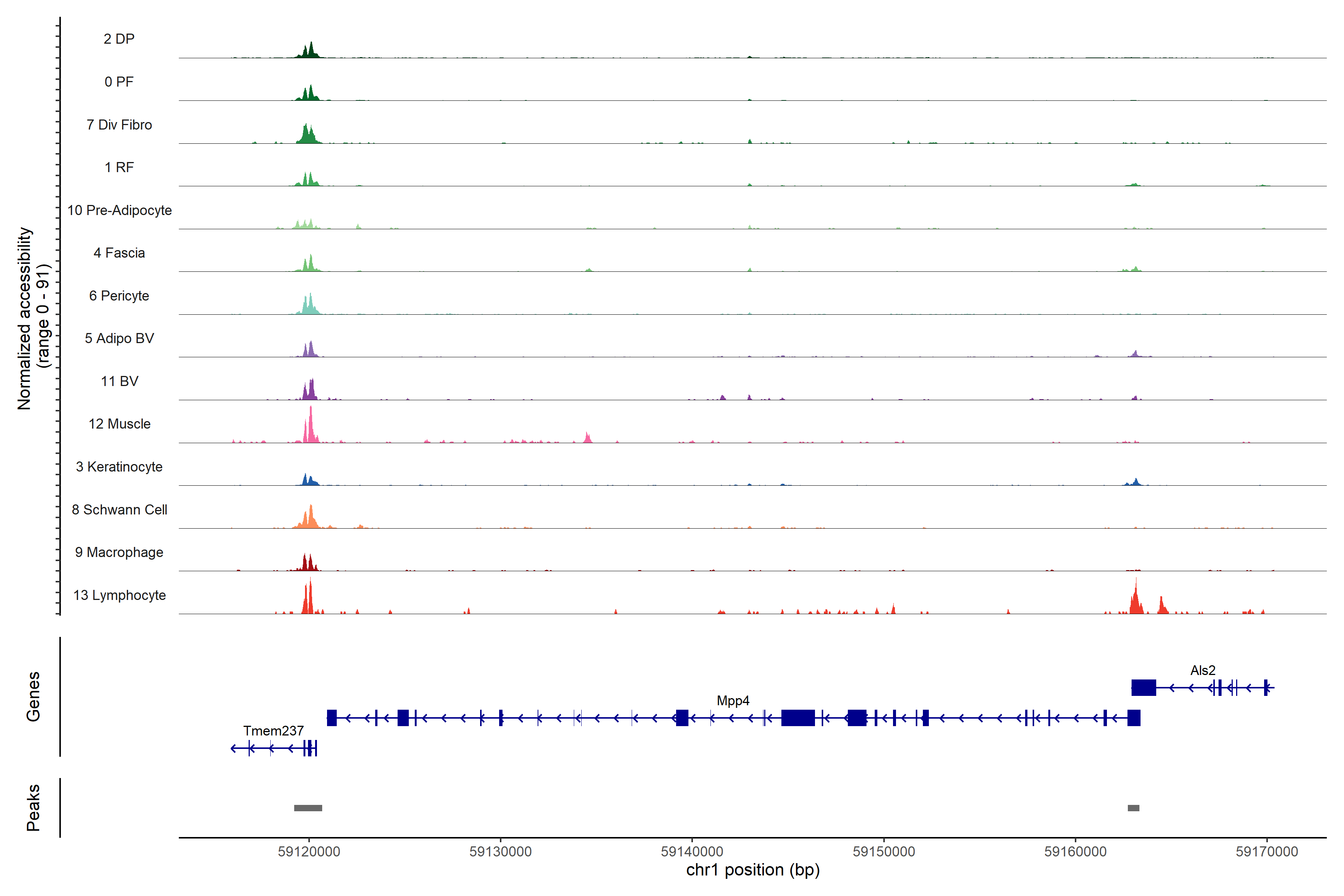Click the Als2 gene label

click(x=1202, y=670)
